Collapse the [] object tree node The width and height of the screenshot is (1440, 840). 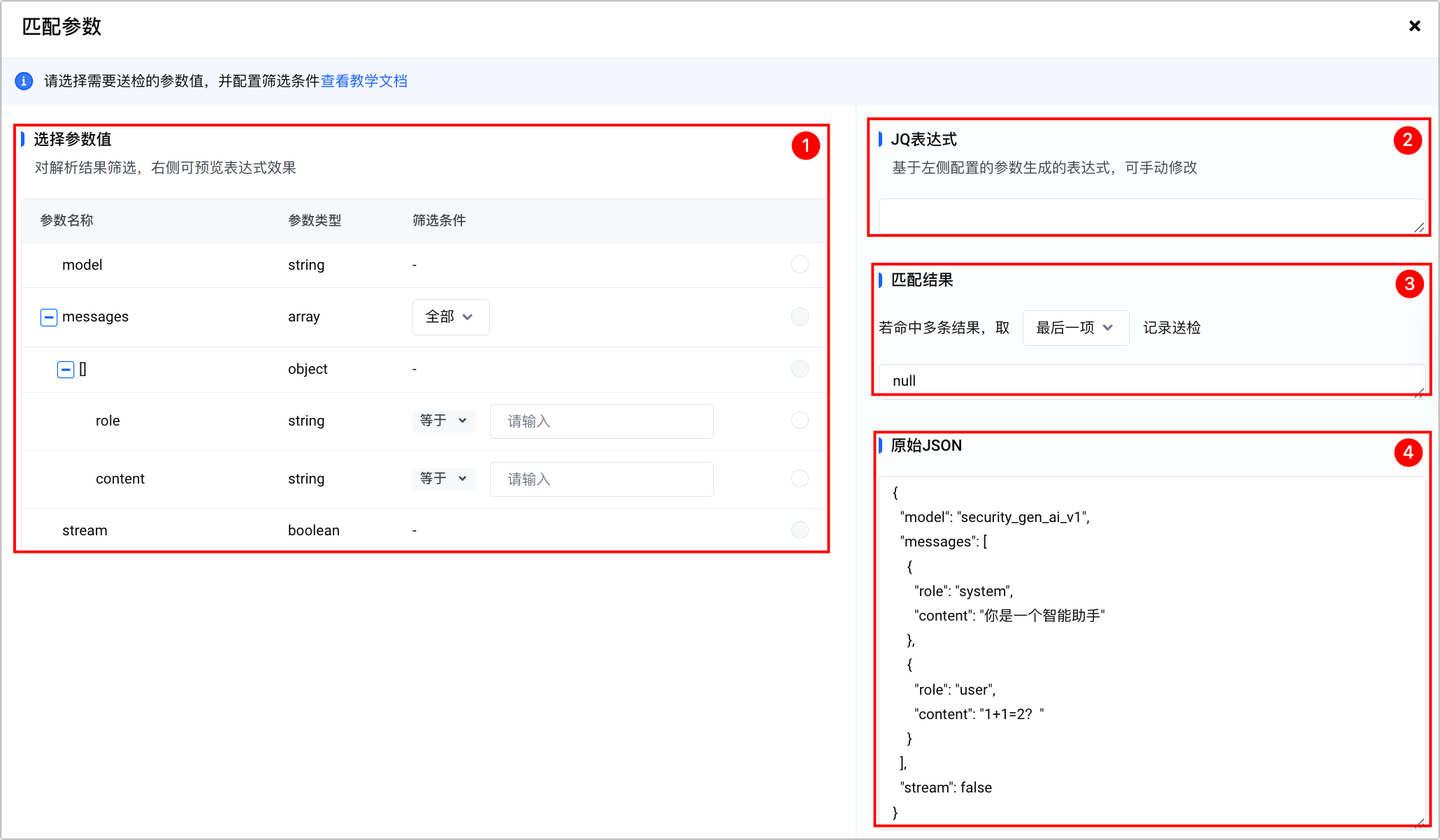point(65,369)
